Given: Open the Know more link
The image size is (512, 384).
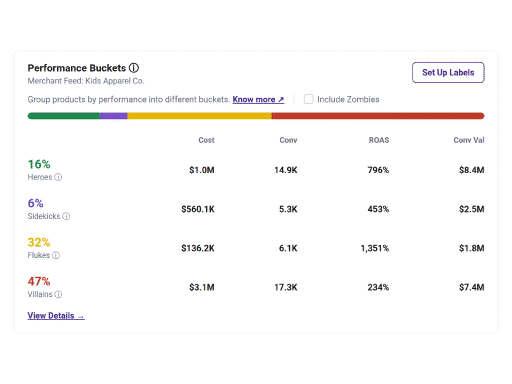Looking at the screenshot, I should (258, 99).
